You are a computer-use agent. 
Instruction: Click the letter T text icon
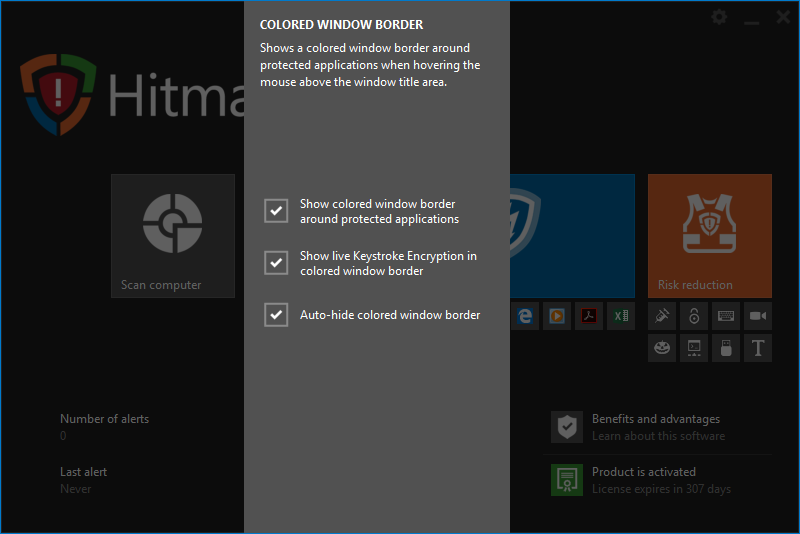pos(758,348)
